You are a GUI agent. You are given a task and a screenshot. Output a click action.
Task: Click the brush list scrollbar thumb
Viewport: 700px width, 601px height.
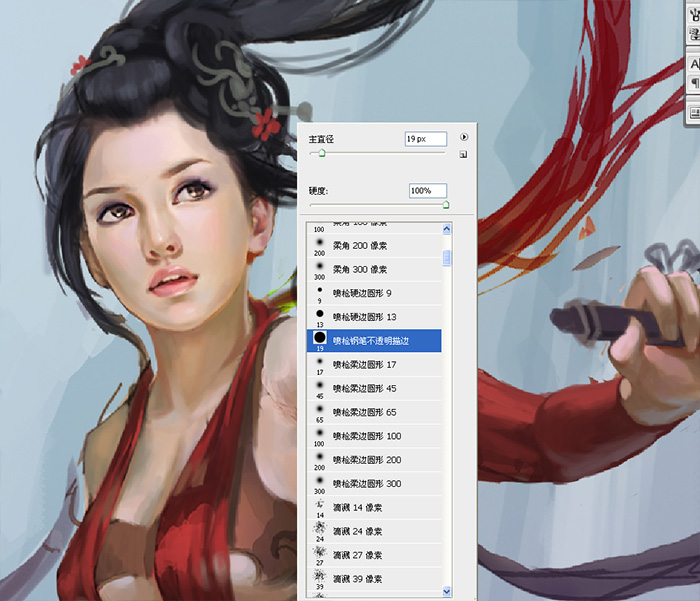click(447, 258)
